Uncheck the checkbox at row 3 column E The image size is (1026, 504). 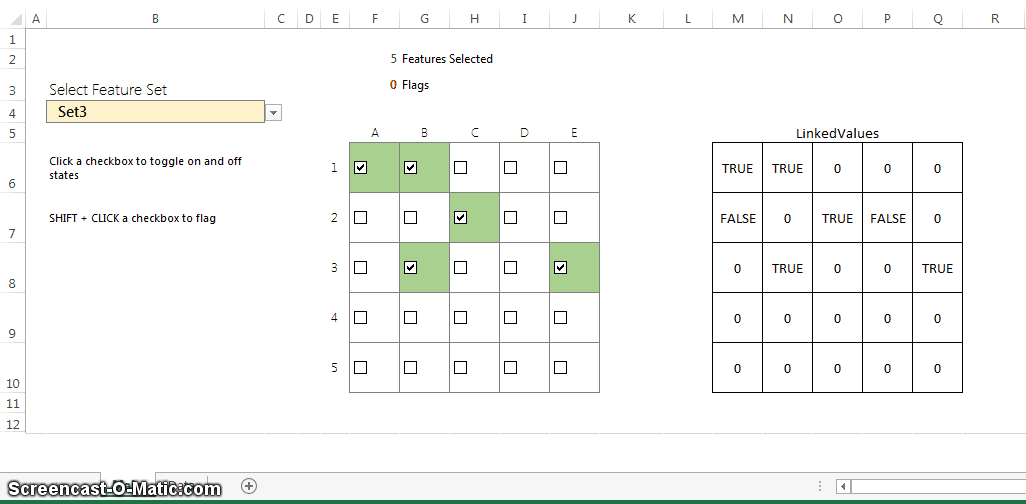[x=560, y=268]
